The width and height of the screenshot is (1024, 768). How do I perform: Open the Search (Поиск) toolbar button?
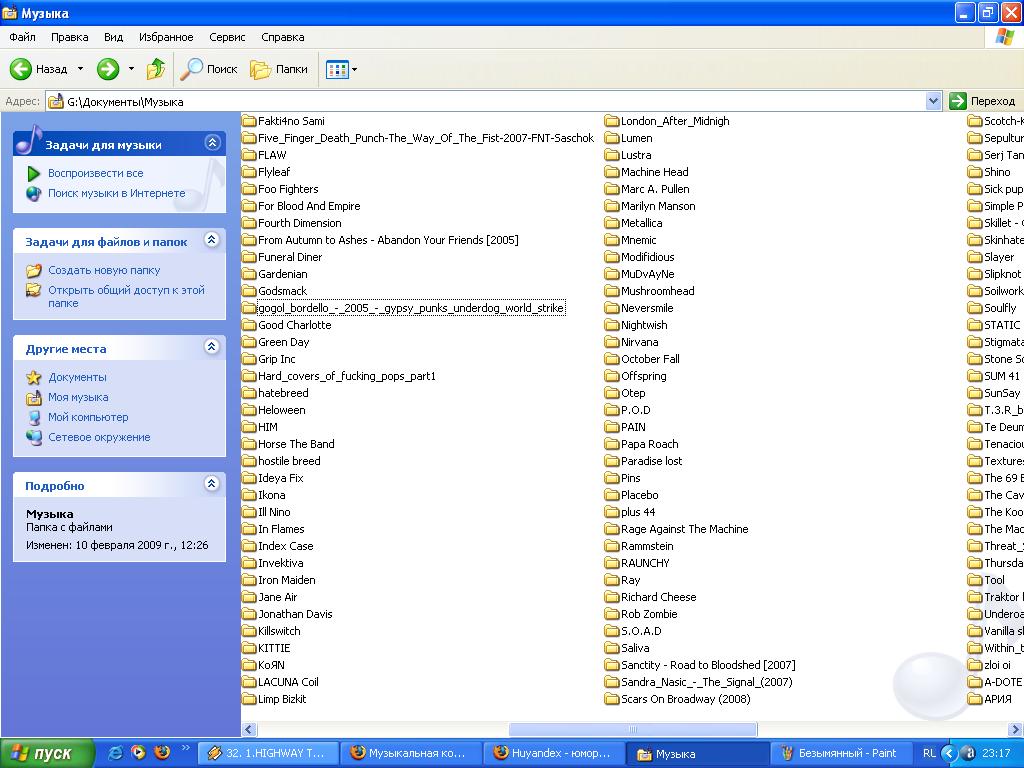[209, 69]
